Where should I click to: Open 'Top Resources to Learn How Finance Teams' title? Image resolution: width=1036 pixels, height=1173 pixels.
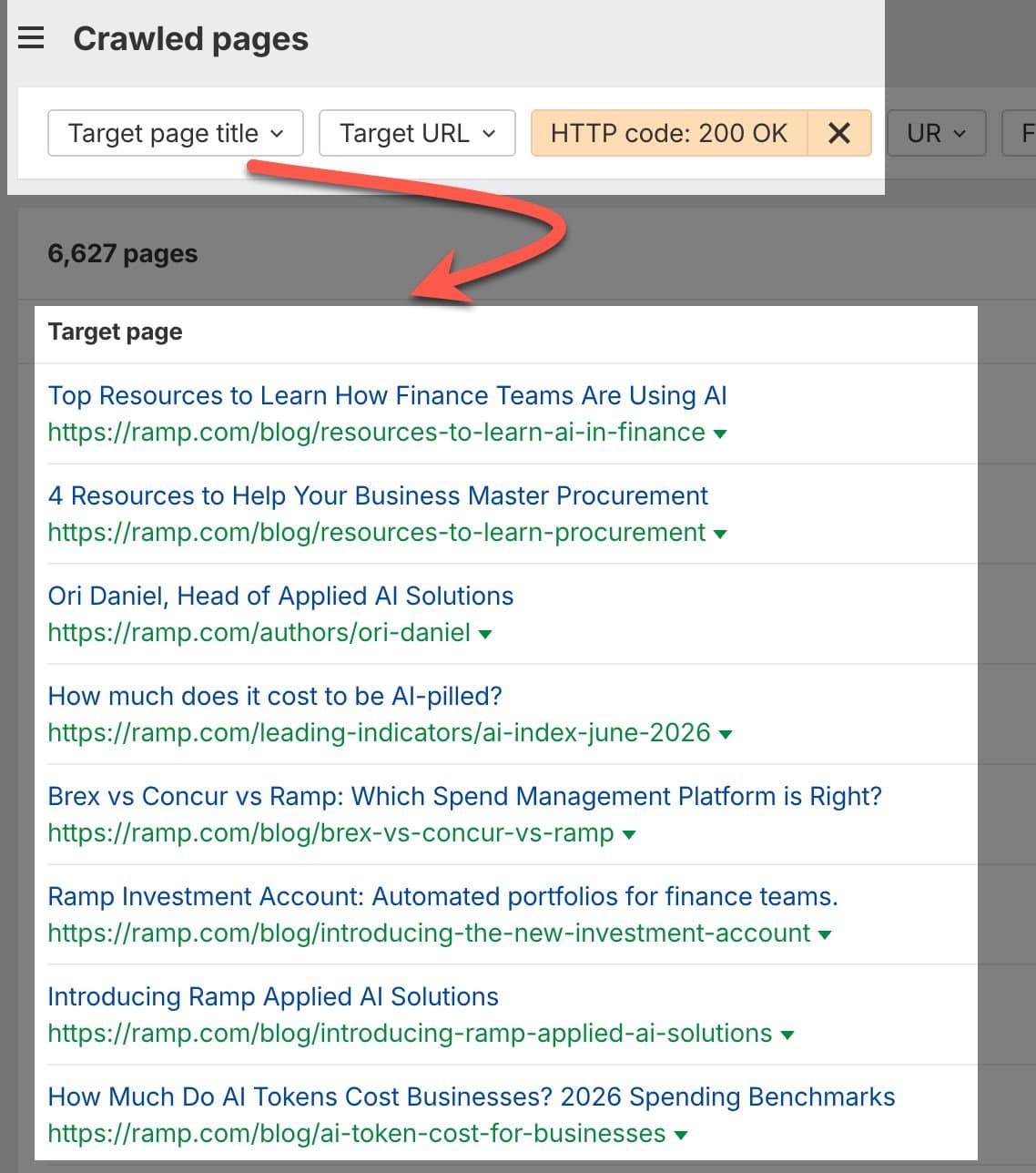tap(387, 395)
